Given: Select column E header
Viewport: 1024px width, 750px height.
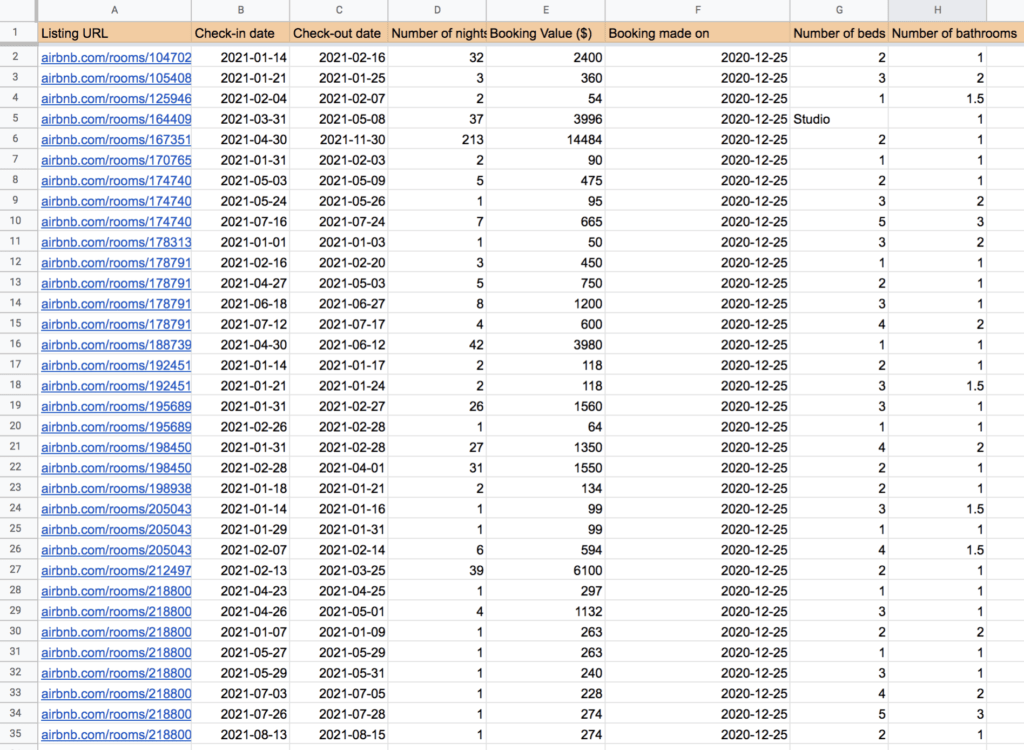Looking at the screenshot, I should pos(546,10).
